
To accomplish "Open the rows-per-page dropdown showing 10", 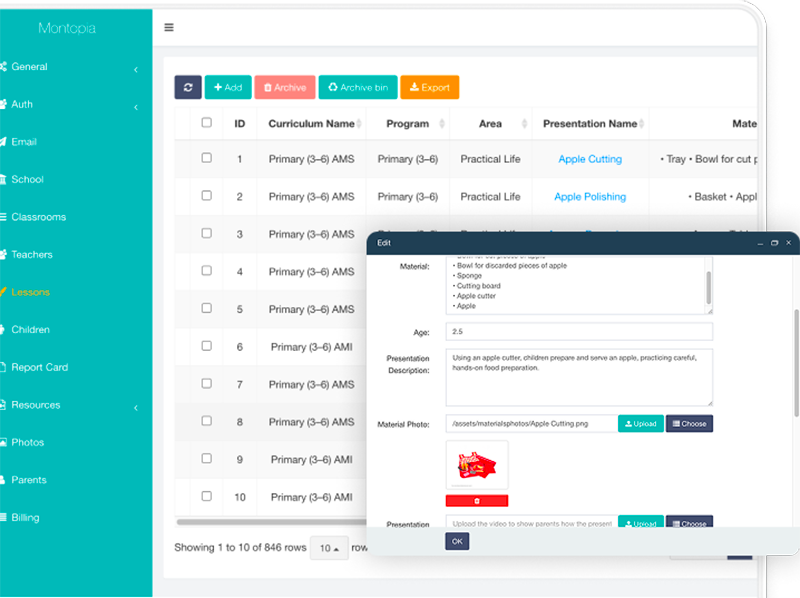I will click(327, 548).
